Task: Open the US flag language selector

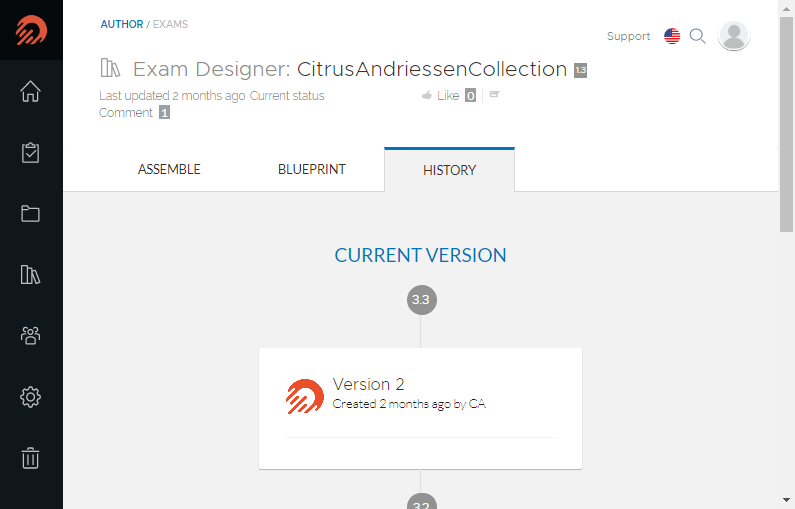Action: coord(672,36)
